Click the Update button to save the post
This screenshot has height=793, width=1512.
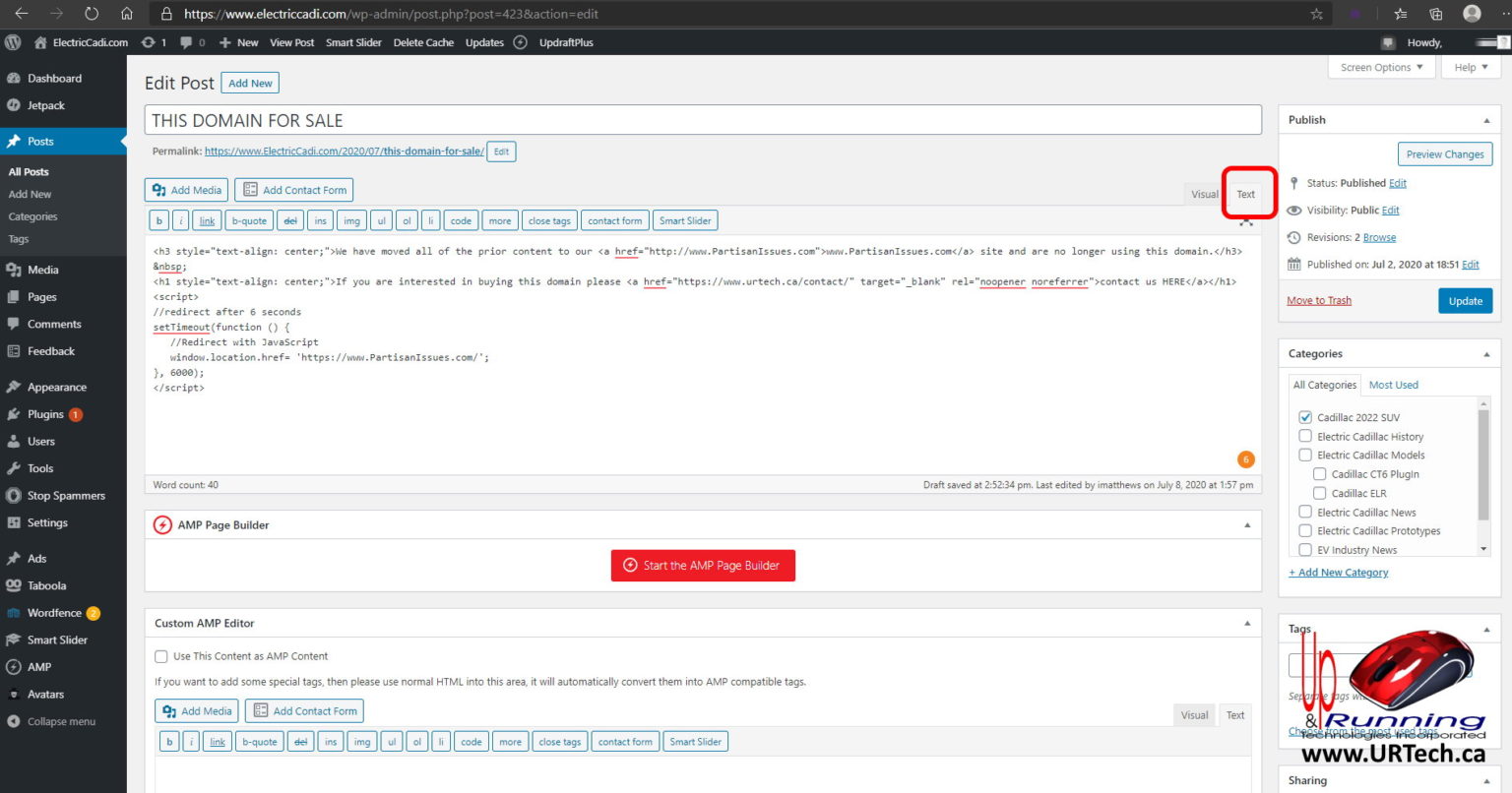[1465, 300]
